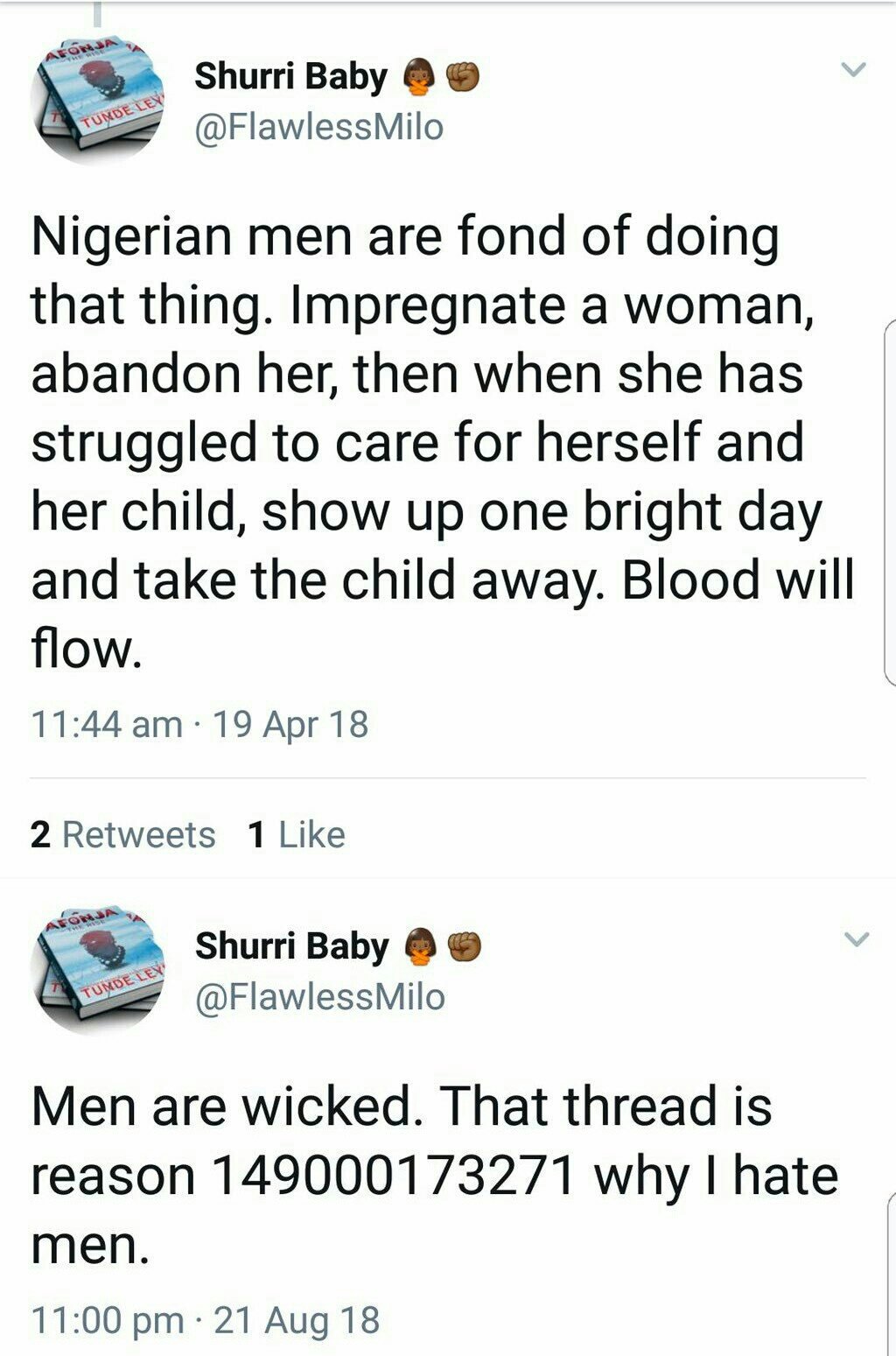Click the 11:44 am · 19 Apr 18 timestamp

coord(199,725)
